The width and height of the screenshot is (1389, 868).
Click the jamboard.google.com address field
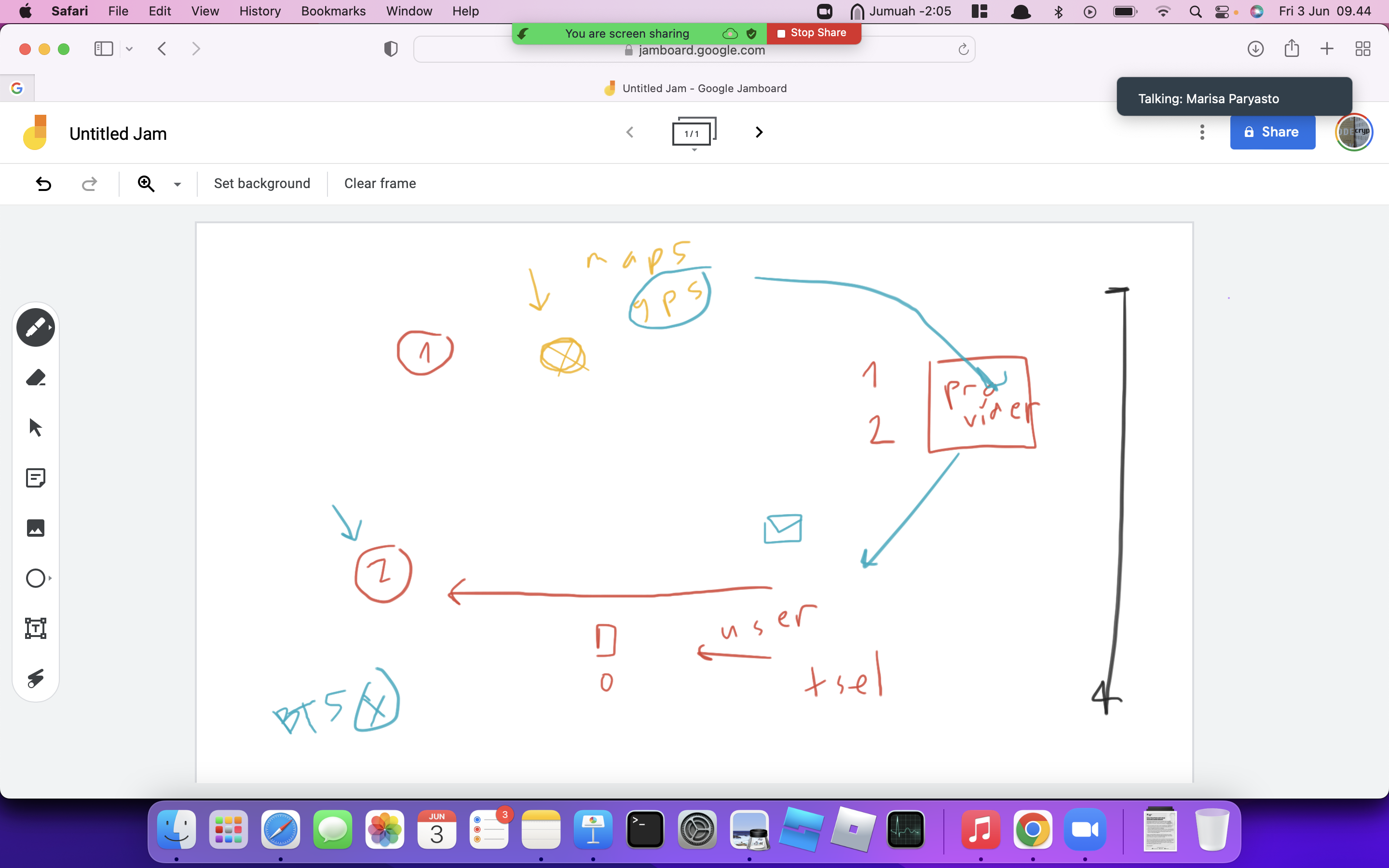[x=694, y=50]
